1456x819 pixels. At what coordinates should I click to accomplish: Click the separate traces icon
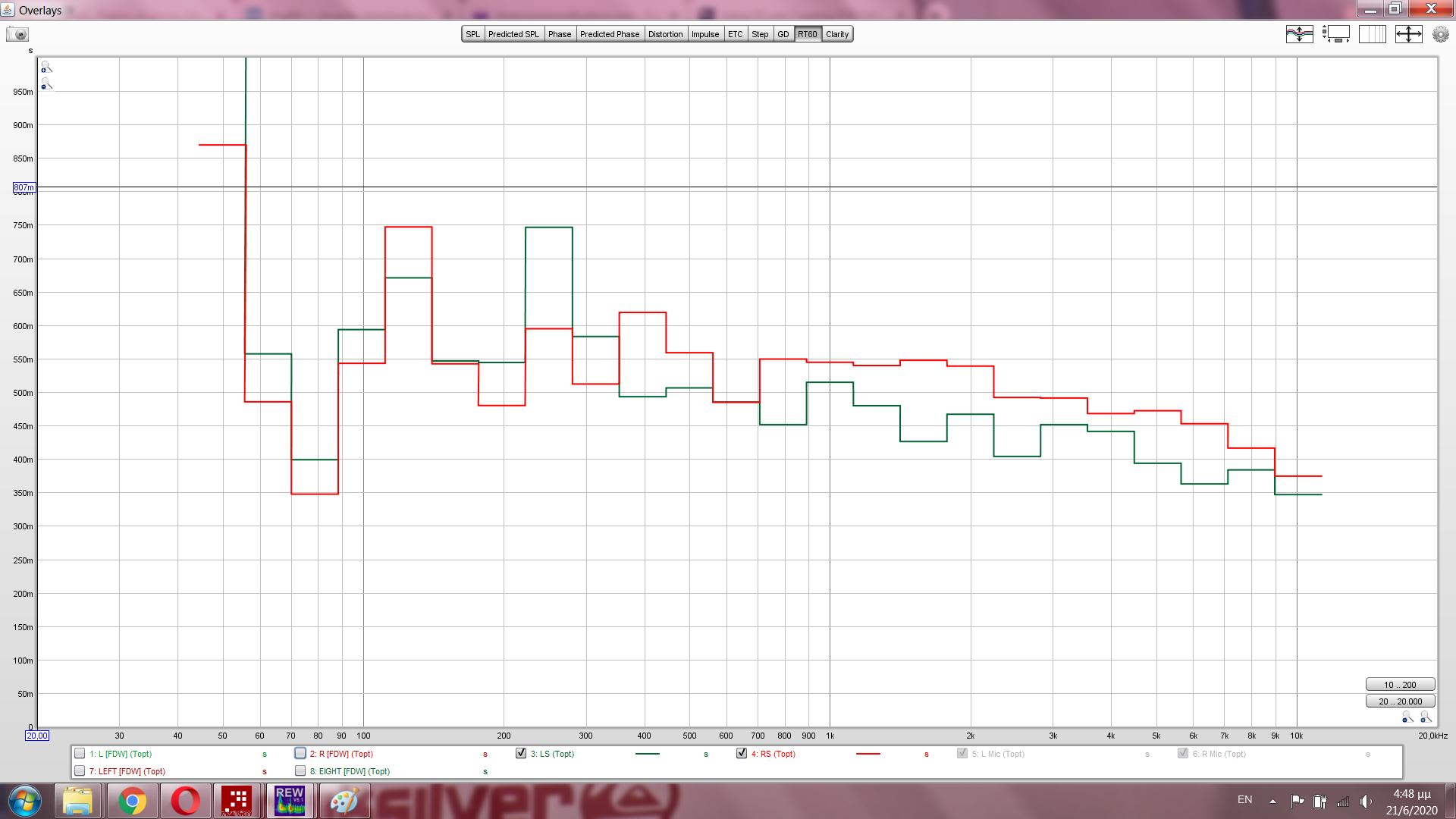[1299, 34]
